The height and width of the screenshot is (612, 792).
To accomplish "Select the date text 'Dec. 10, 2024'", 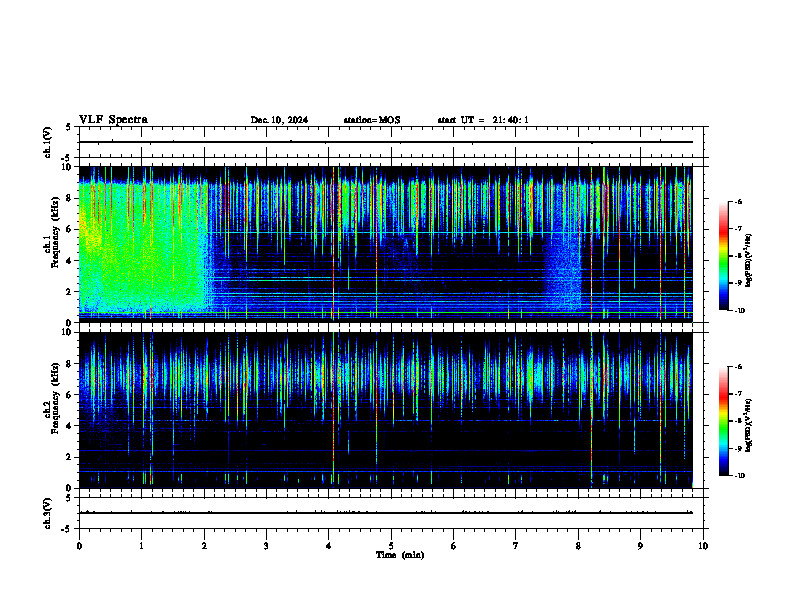I will click(x=279, y=120).
